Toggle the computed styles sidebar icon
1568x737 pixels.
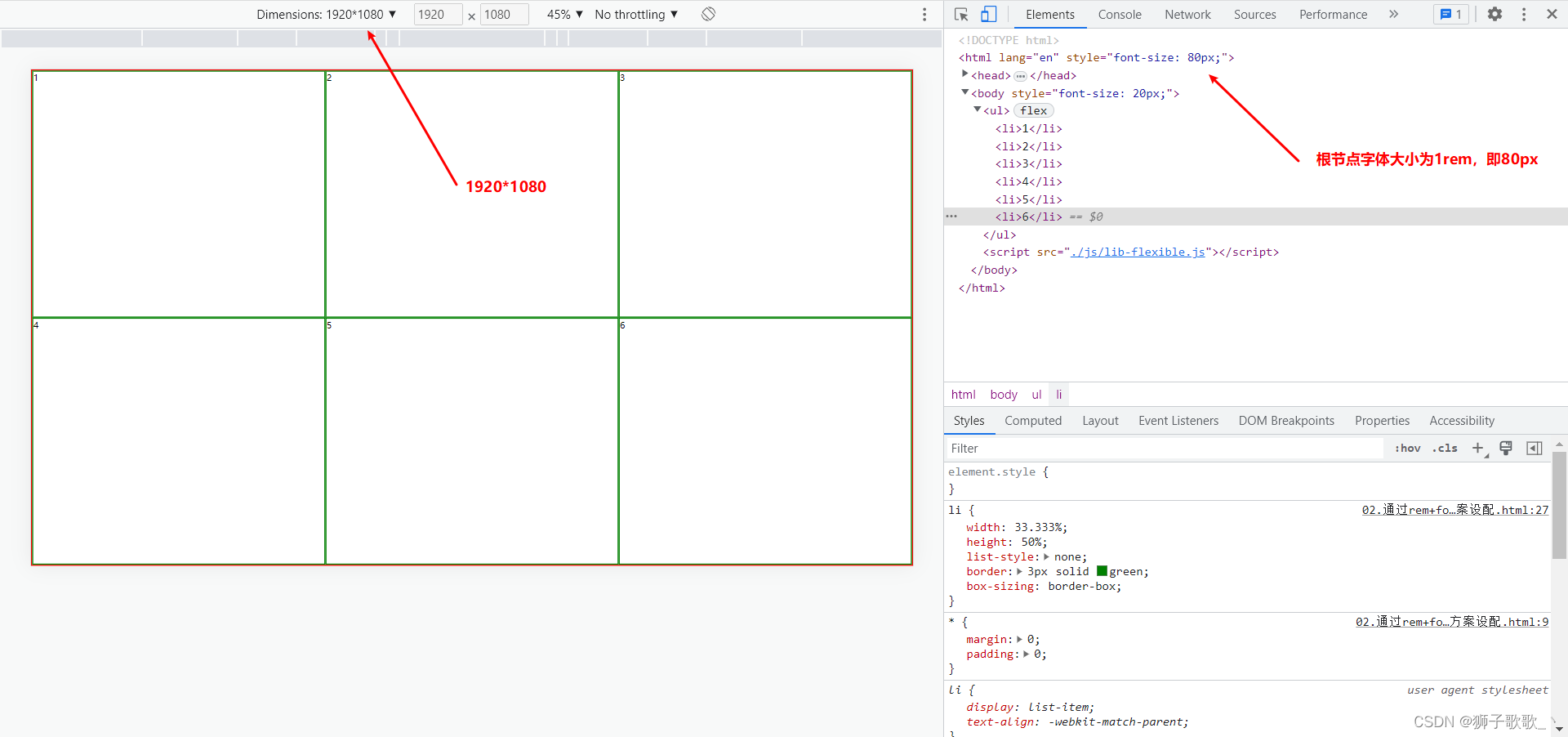[x=1535, y=448]
